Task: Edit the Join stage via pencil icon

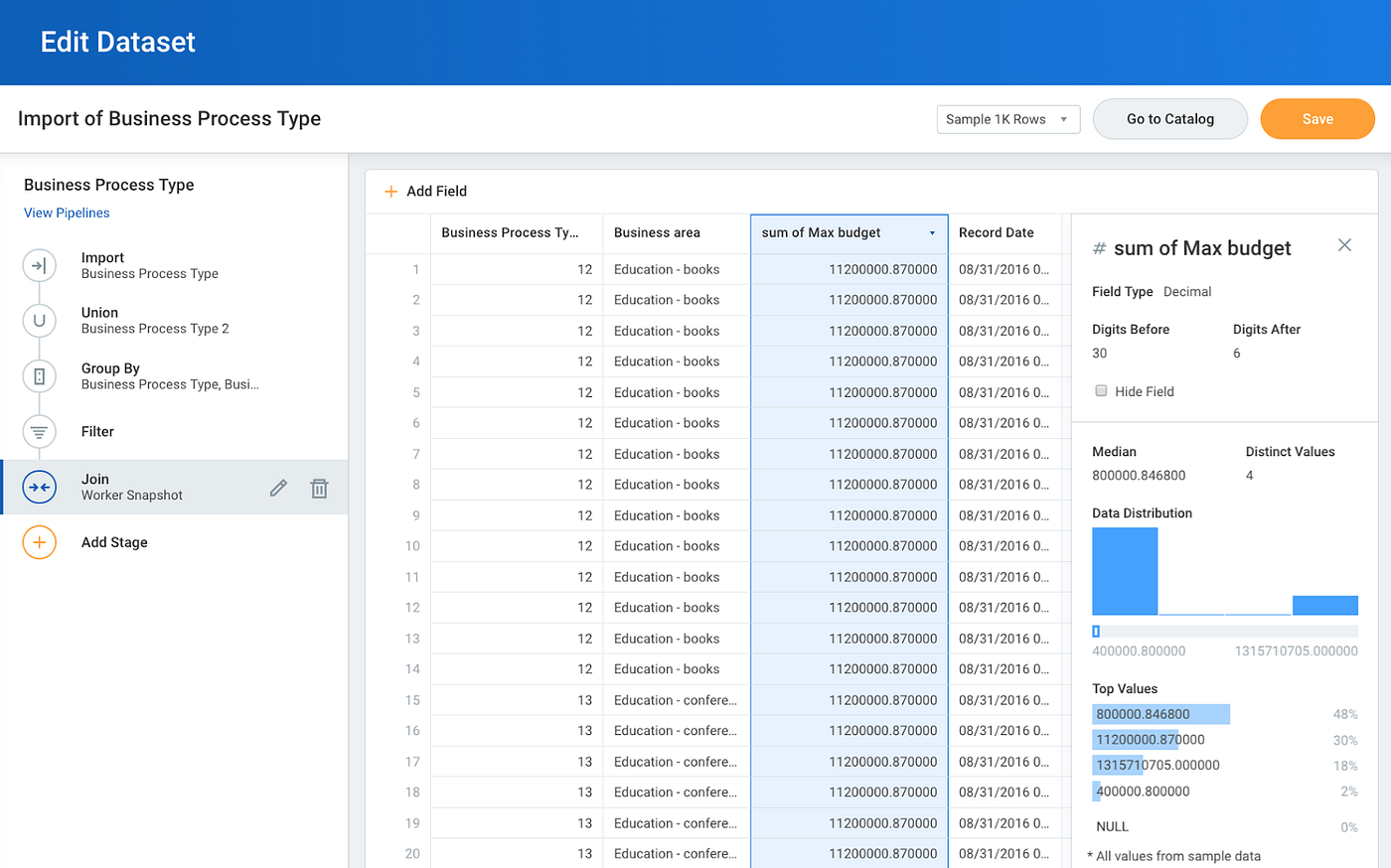Action: click(x=278, y=488)
